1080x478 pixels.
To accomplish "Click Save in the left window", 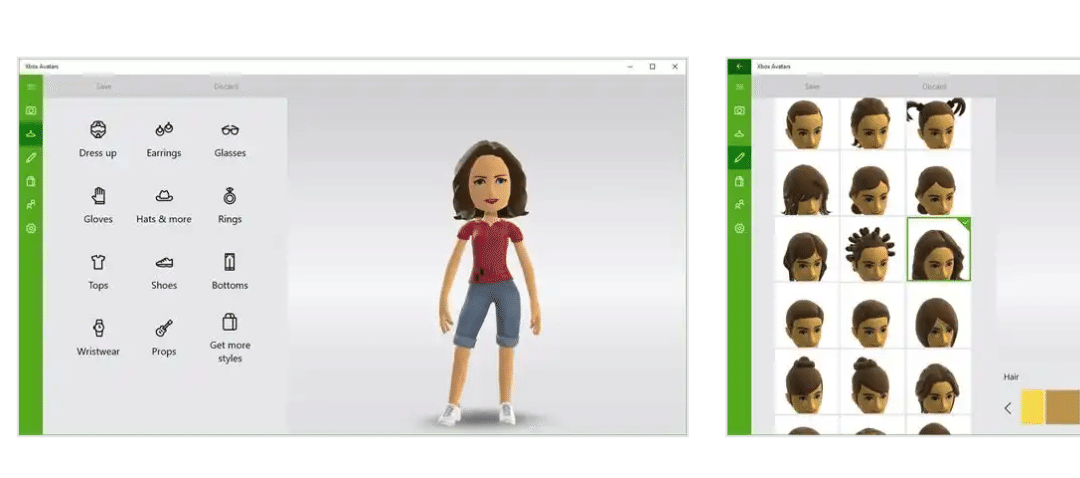I will tap(103, 87).
